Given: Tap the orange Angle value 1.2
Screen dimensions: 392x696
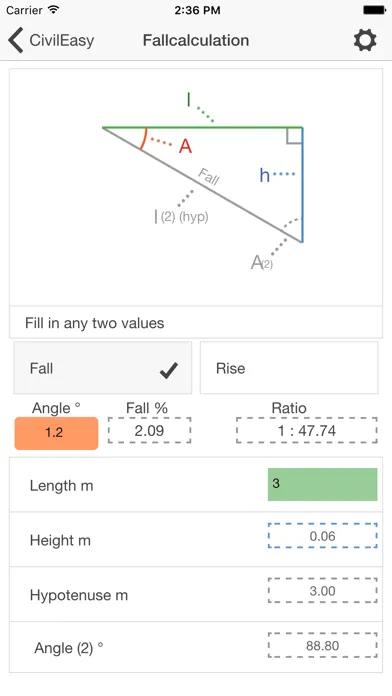Looking at the screenshot, I should (x=56, y=433).
